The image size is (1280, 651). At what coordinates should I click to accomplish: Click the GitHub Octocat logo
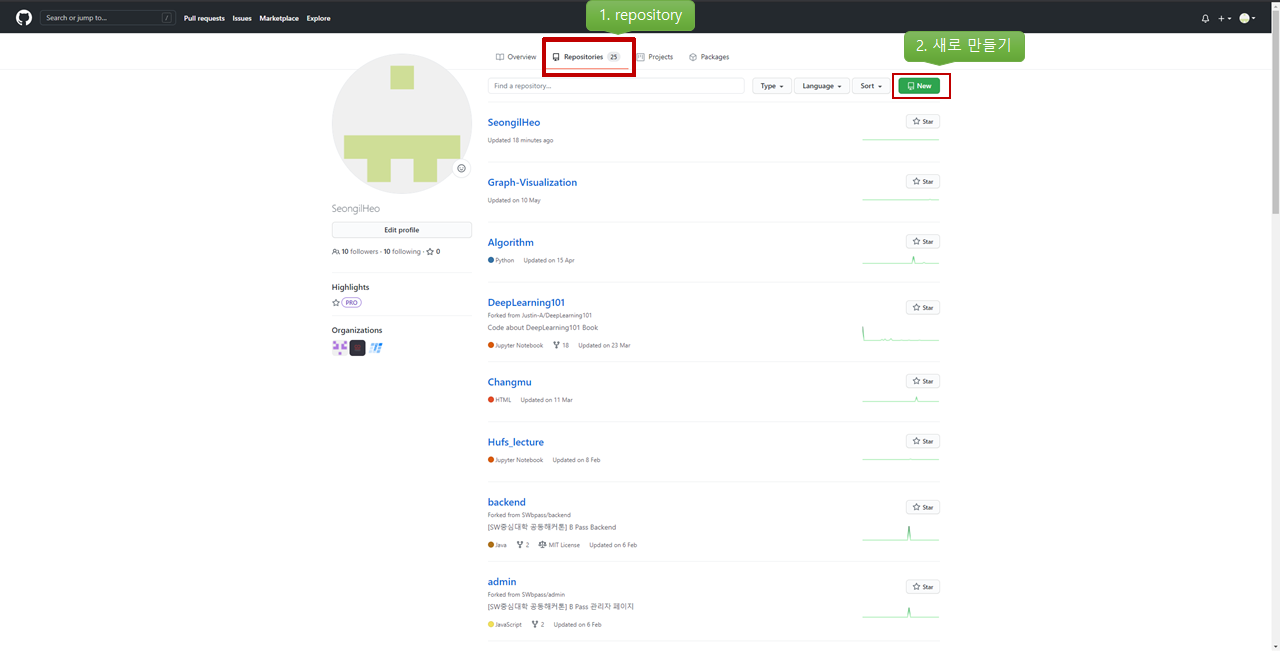point(24,18)
